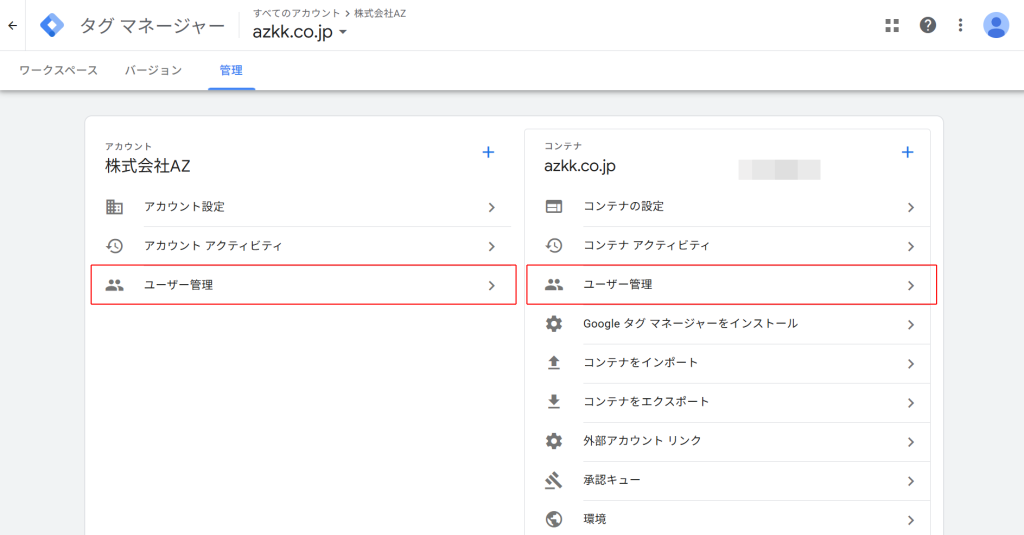Screen dimensions: 1024x535
Task: Open the 株式会社AZ breadcrumb link
Action: click(x=380, y=13)
